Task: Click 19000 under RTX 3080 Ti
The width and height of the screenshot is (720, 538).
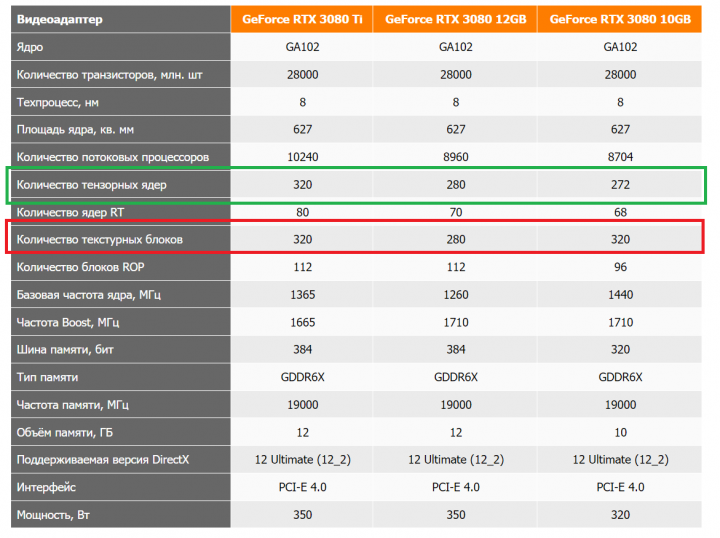Action: click(x=303, y=405)
